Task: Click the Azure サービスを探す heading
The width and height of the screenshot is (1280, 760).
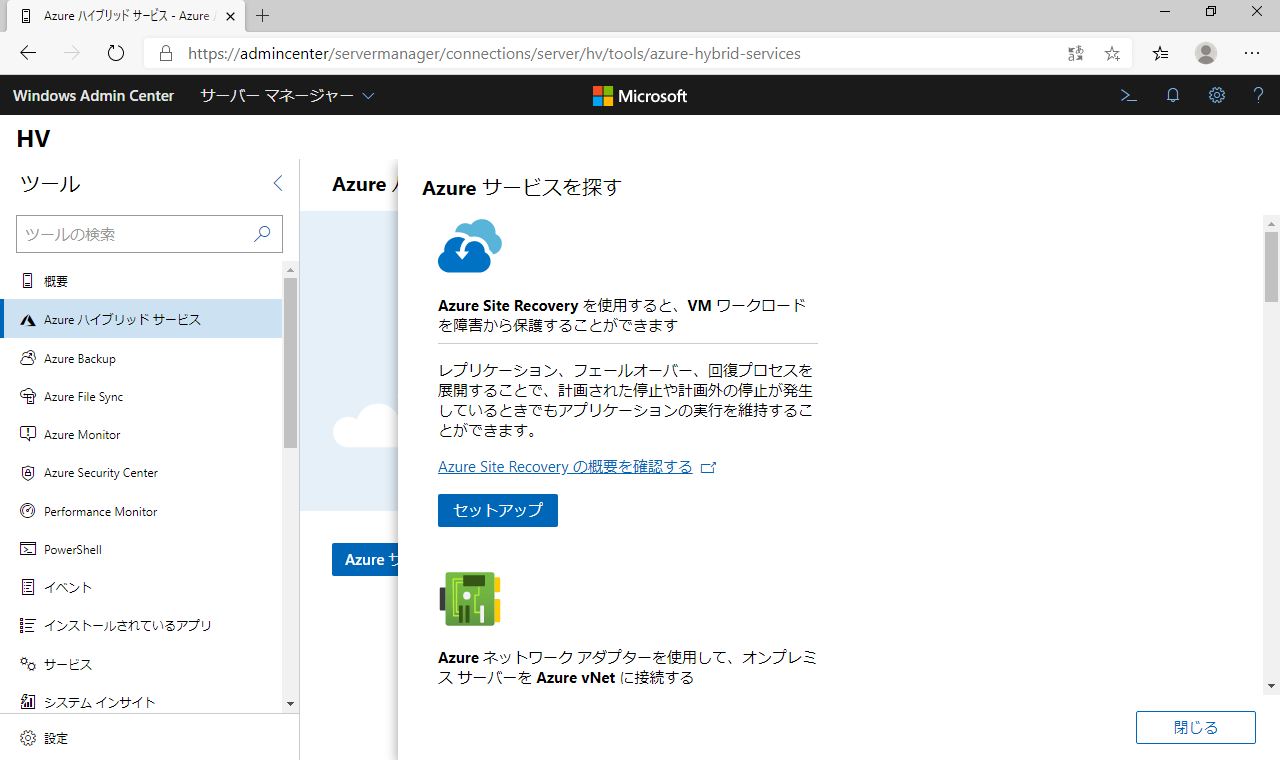Action: pos(522,188)
